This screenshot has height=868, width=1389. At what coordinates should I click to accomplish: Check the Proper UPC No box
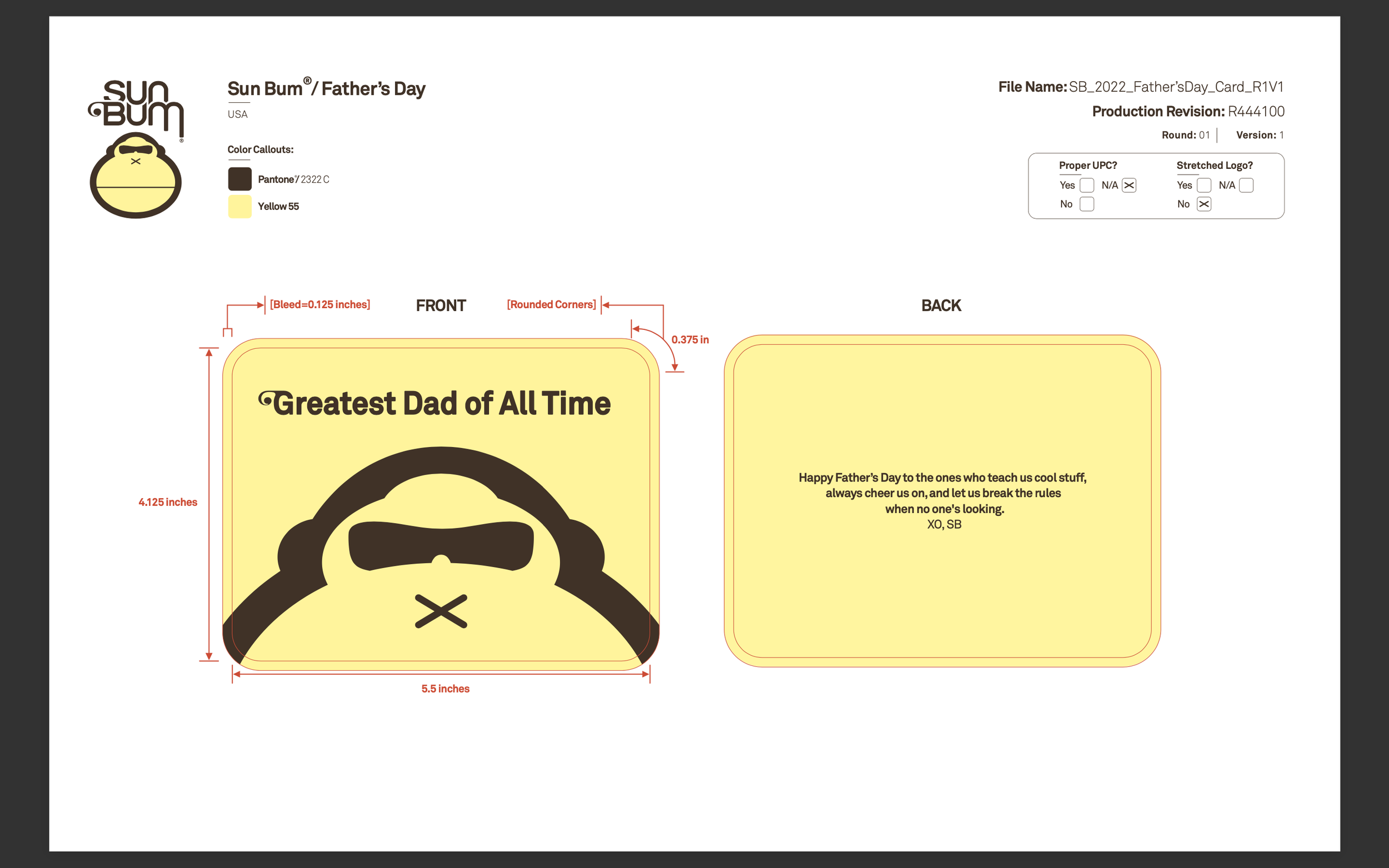coord(1086,204)
